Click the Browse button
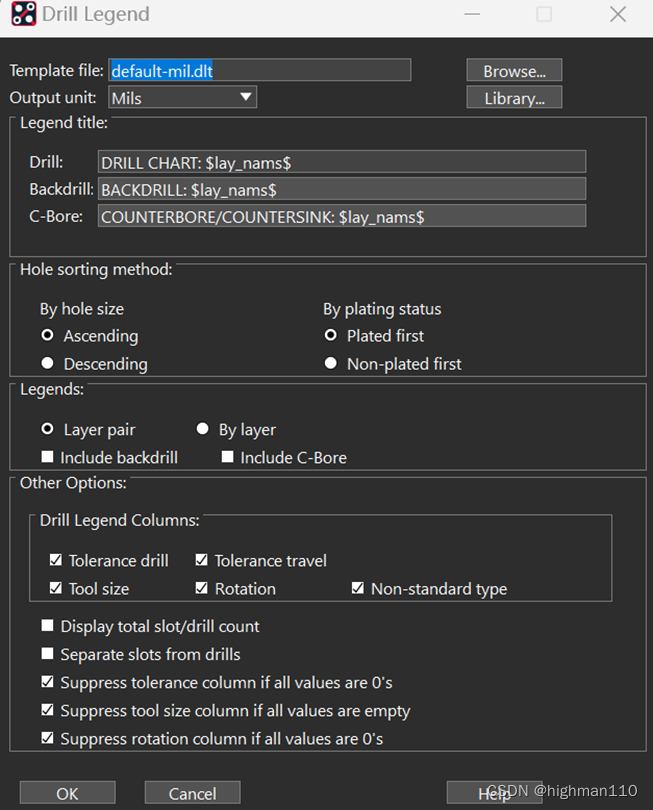 pyautogui.click(x=514, y=71)
